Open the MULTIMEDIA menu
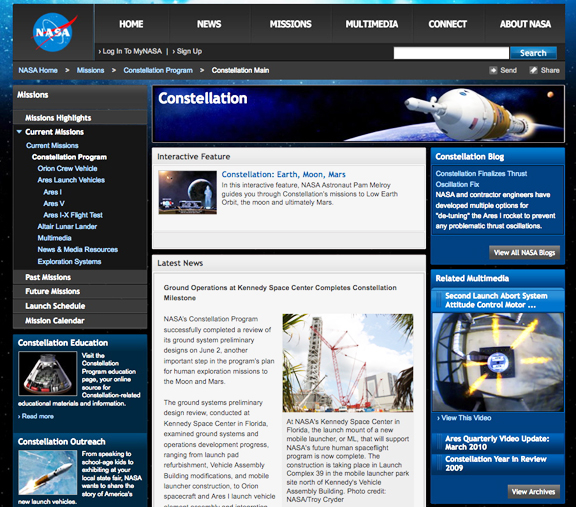The width and height of the screenshot is (576, 507). [x=372, y=24]
